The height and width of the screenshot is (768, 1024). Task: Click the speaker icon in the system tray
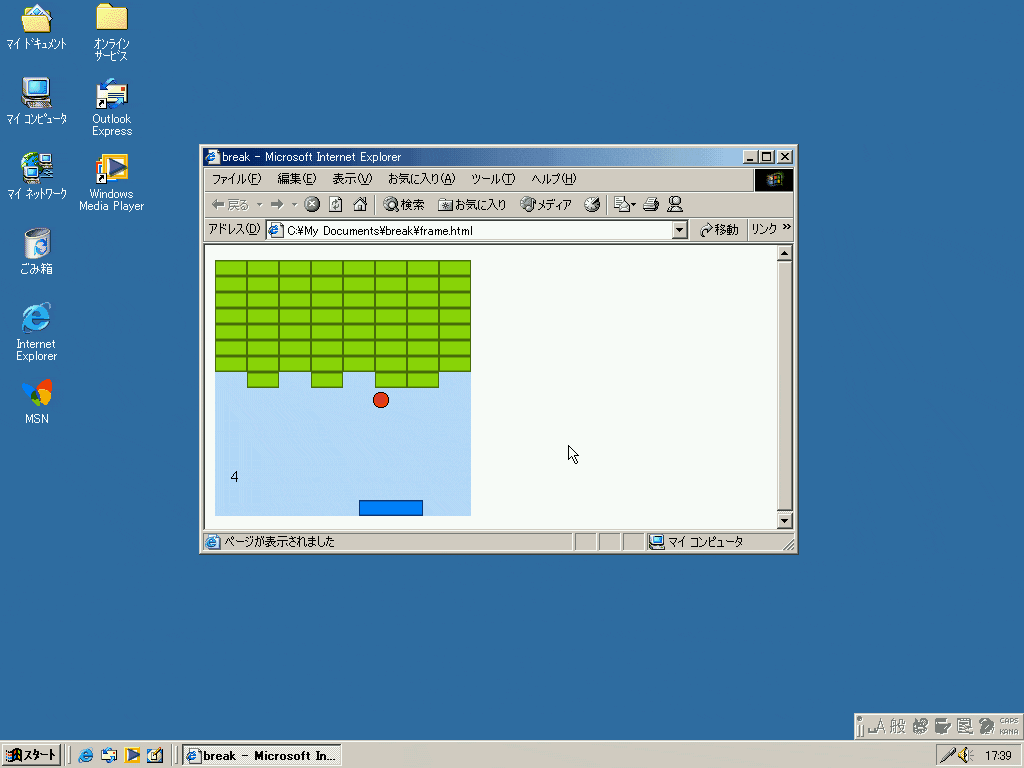click(966, 755)
